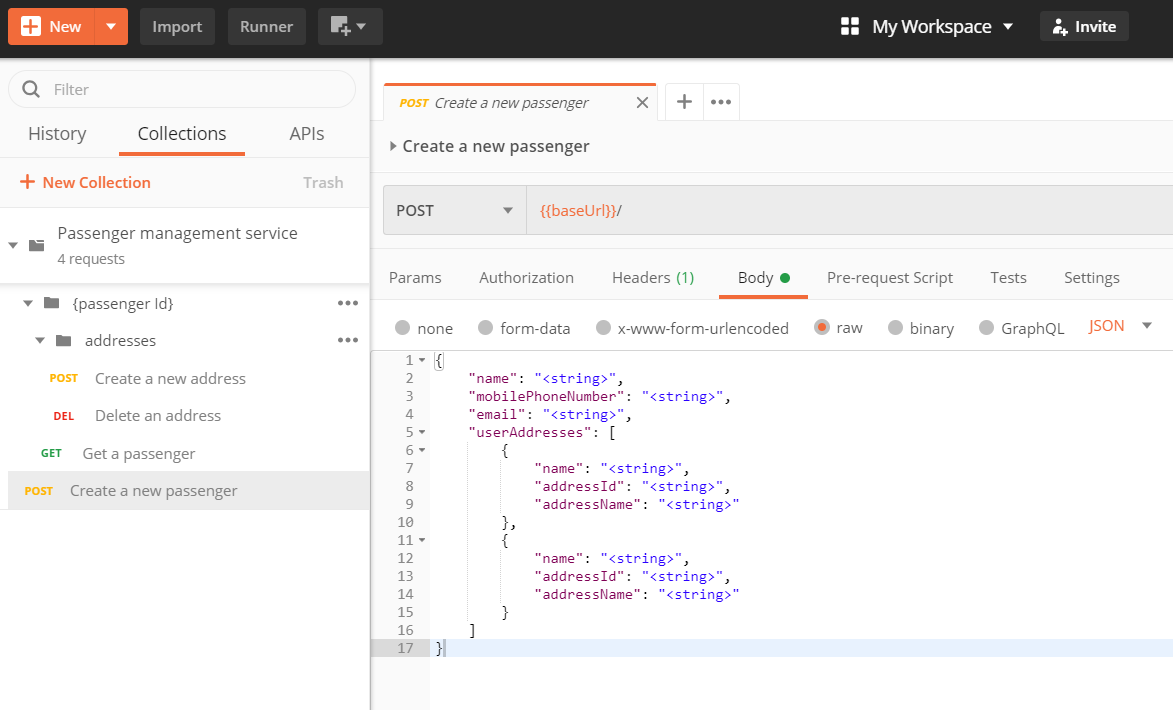Screen dimensions: 1173x710
Task: Switch to the History tab
Action: pyautogui.click(x=57, y=134)
